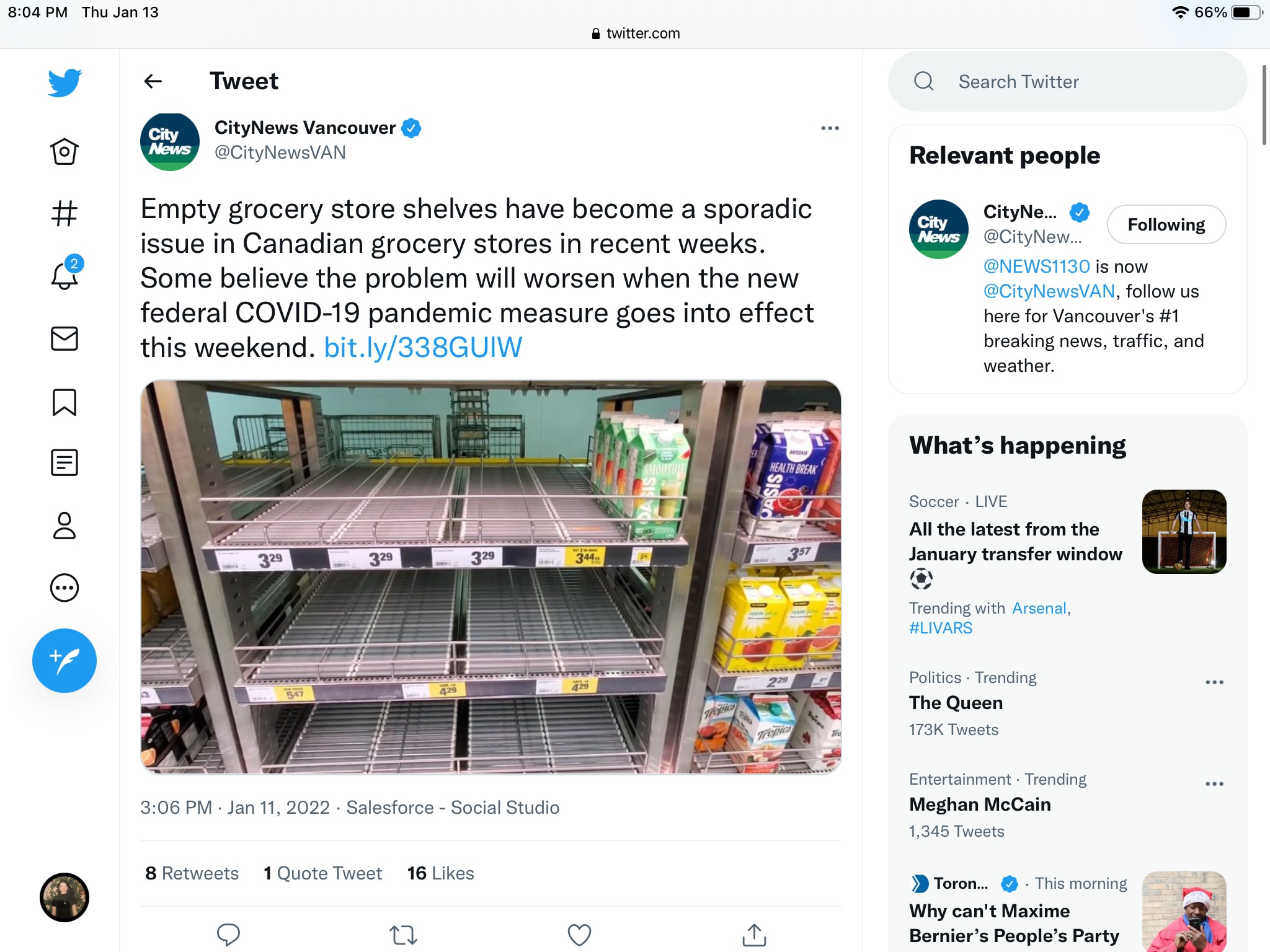Open the Lists icon in sidebar

pos(64,463)
